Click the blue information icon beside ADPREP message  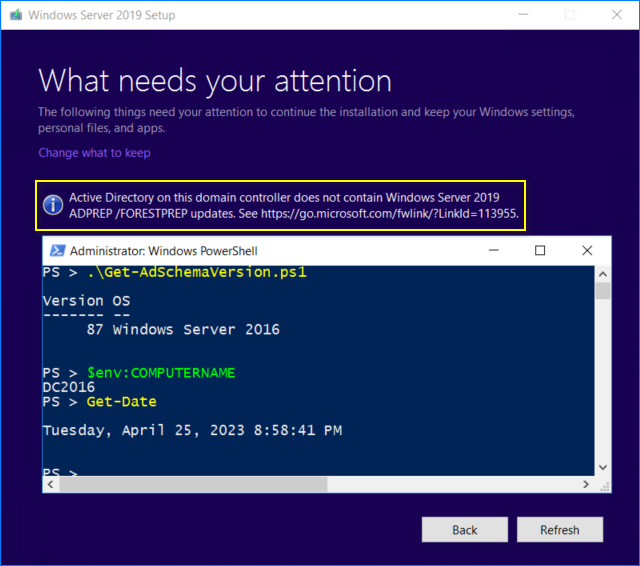53,205
